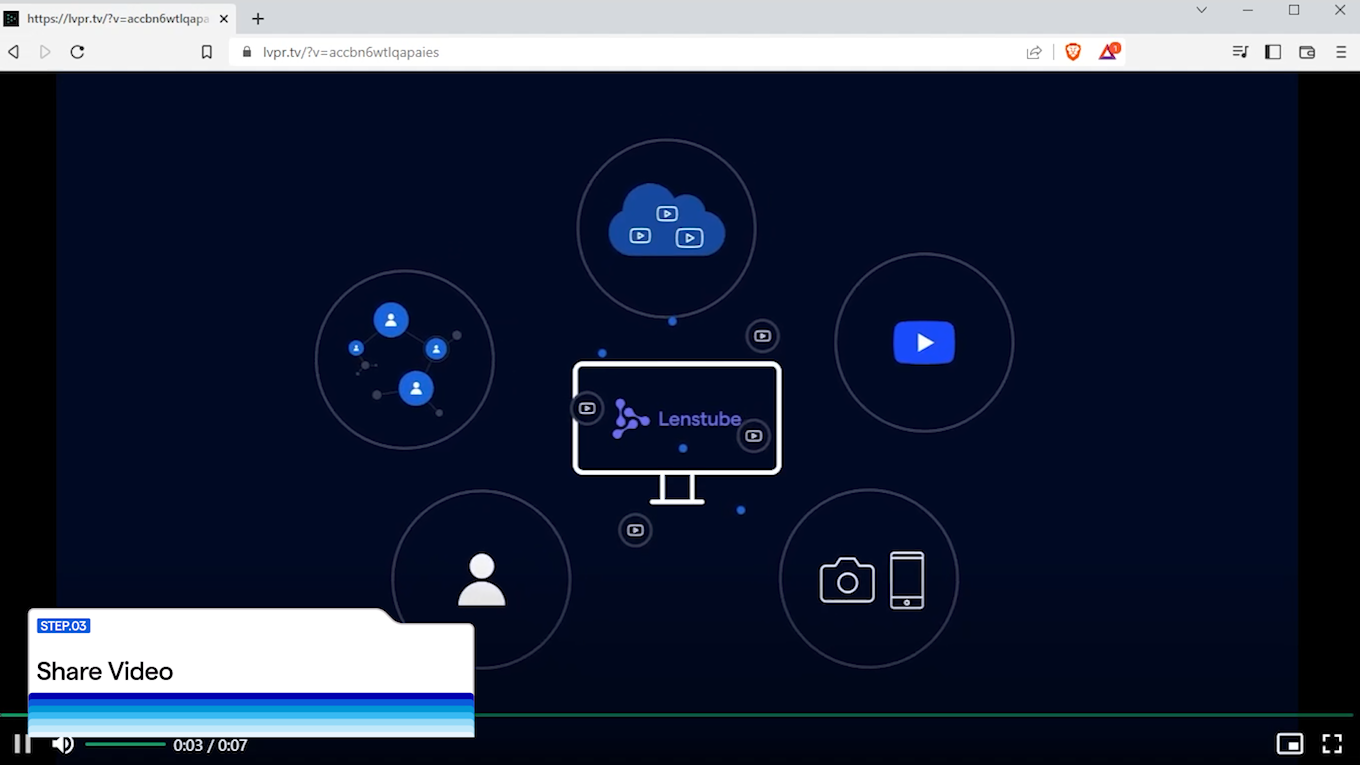Mute the video with the speaker icon
This screenshot has height=765, width=1360.
63,744
